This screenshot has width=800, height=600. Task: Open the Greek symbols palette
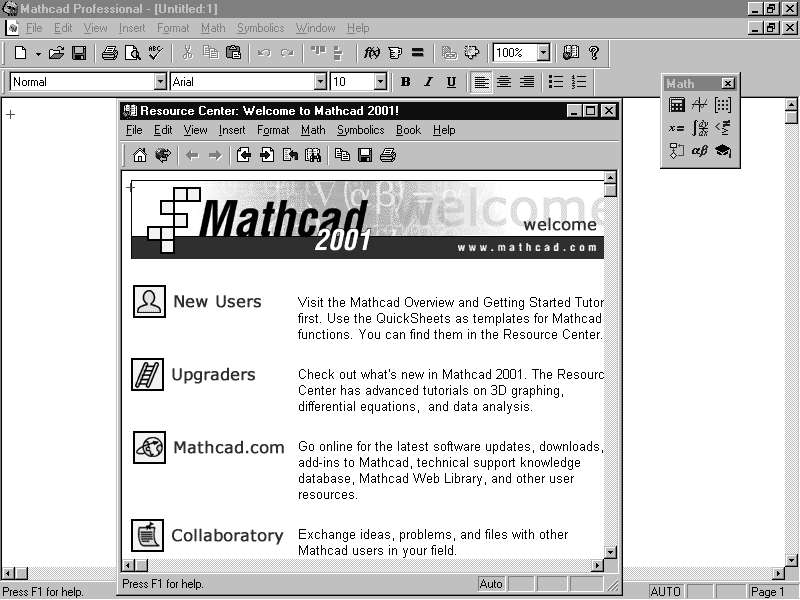click(x=699, y=151)
